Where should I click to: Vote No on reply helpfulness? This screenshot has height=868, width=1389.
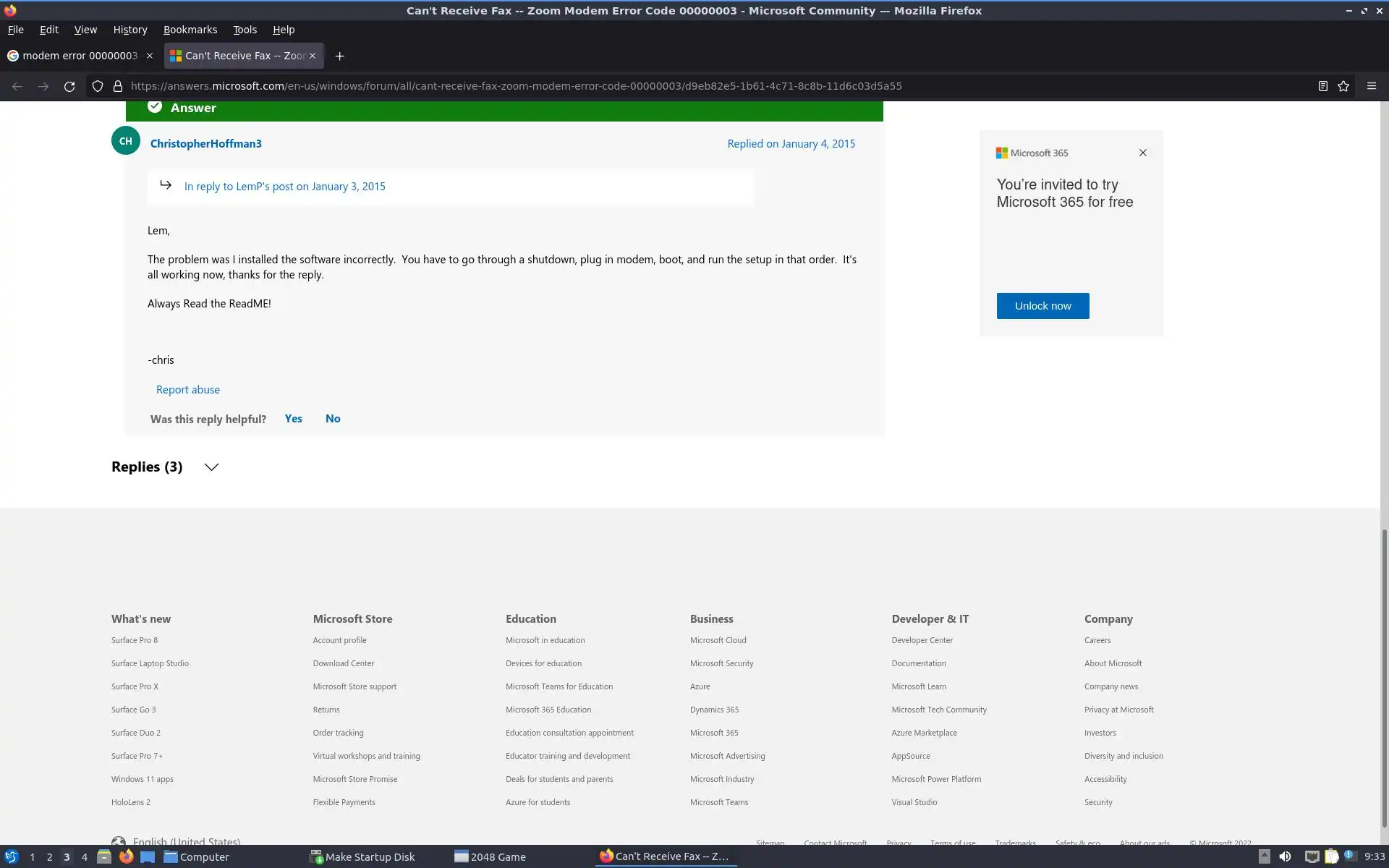click(333, 419)
